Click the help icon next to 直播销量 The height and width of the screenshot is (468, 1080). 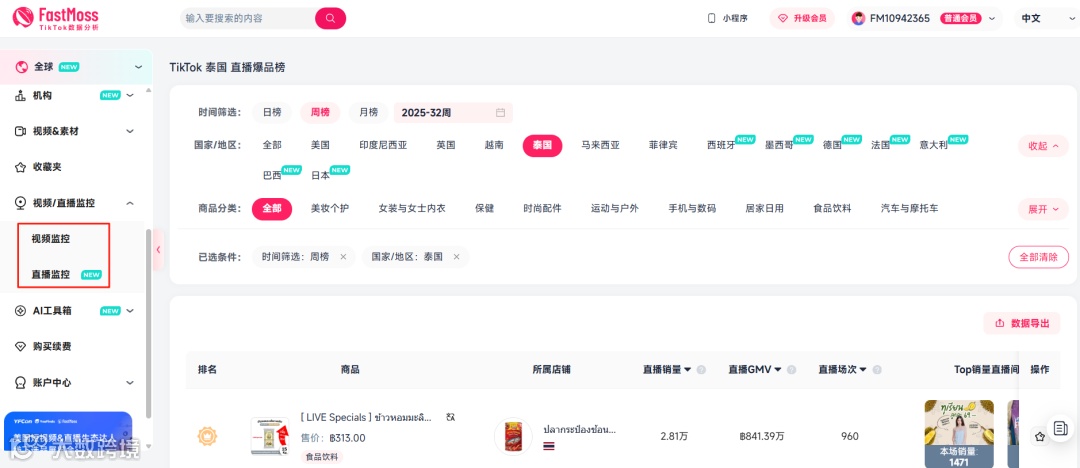[701, 370]
